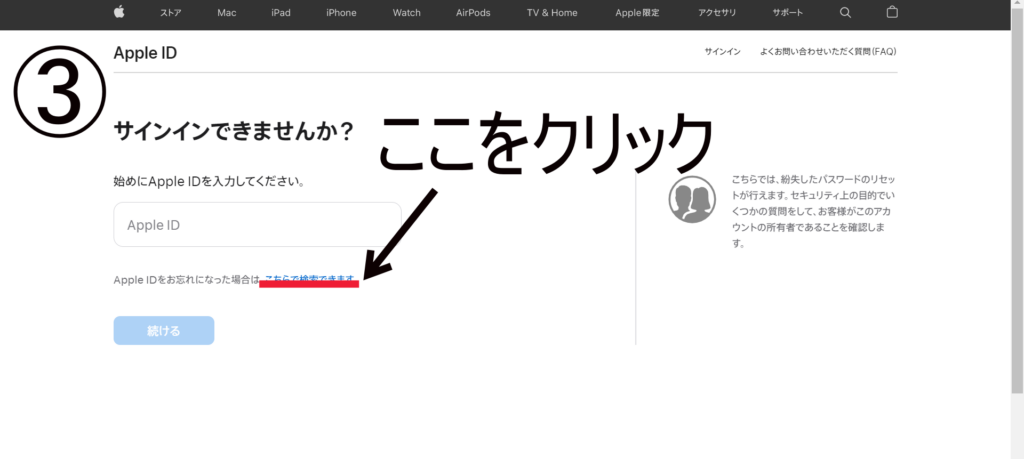Click the サインインできませんか？ heading

click(234, 131)
